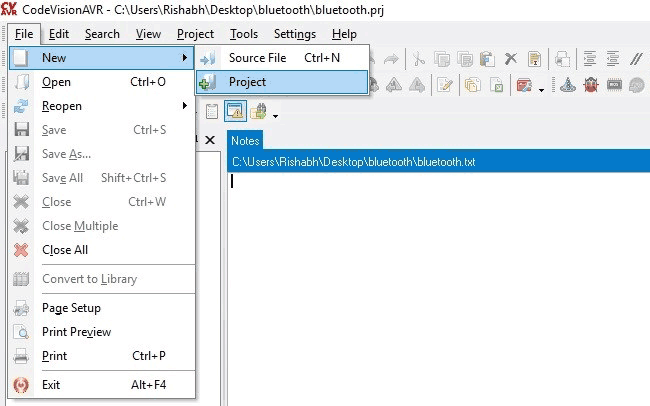Screen dimensions: 650x406
Task: Click the project notes pencil icon
Action: [445, 86]
